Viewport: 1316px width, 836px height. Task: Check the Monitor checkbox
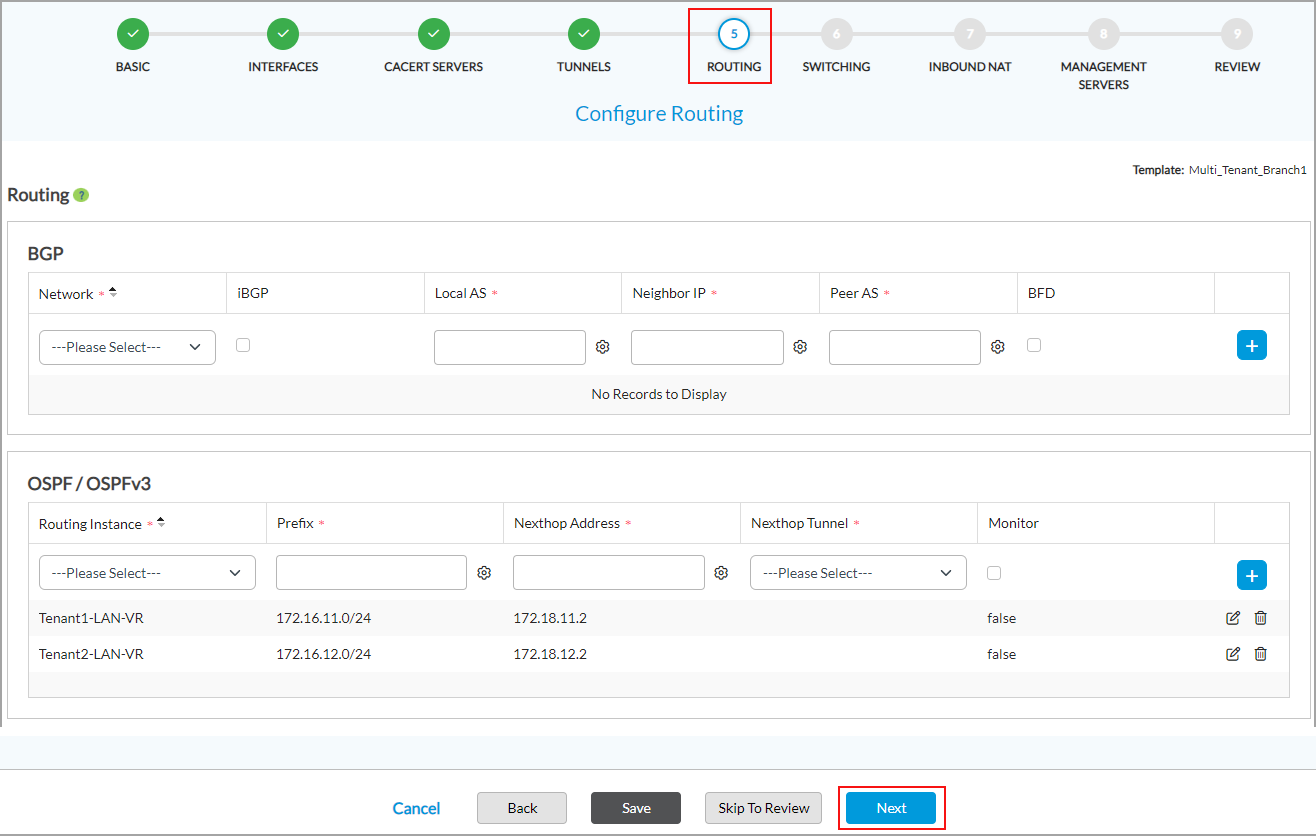pos(993,573)
